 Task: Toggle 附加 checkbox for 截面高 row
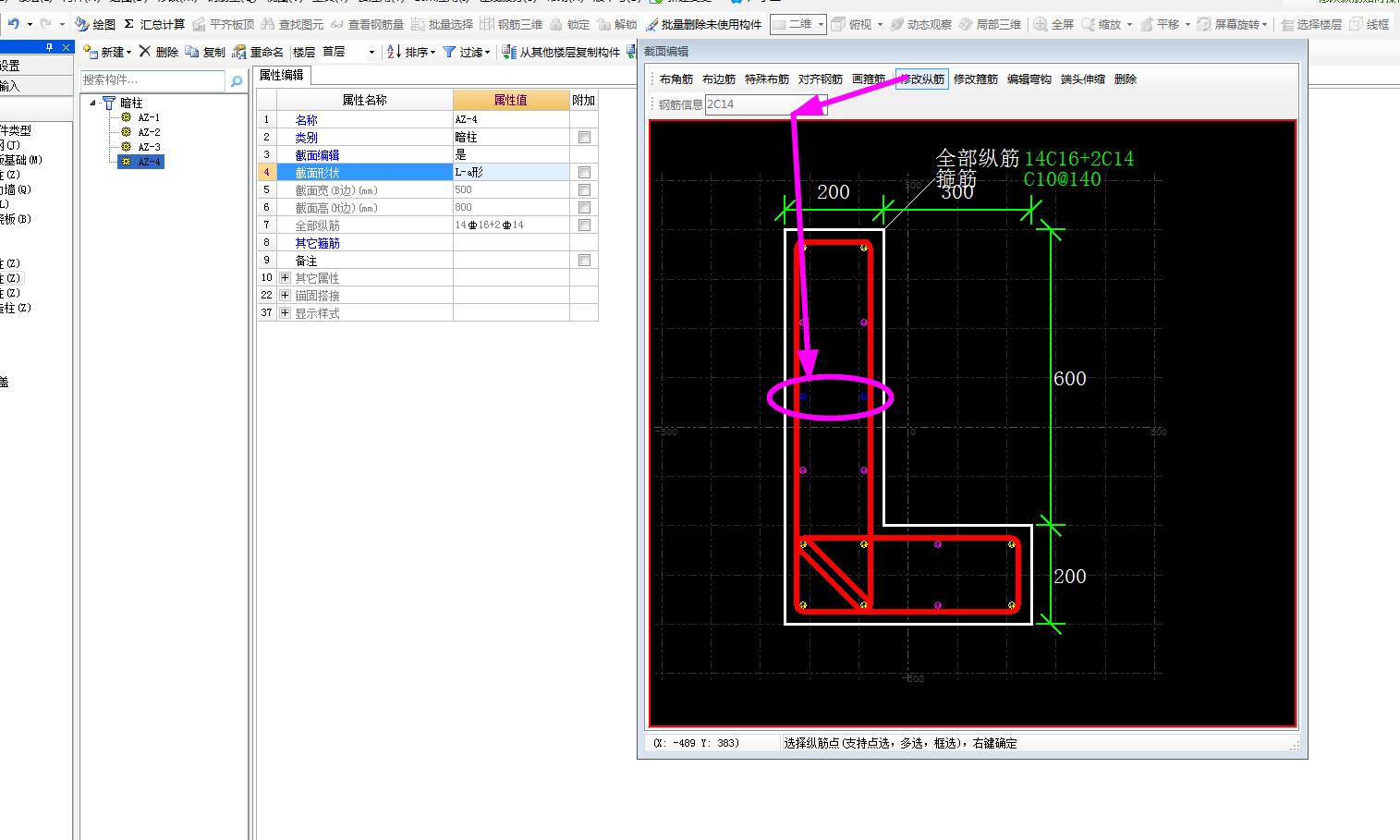pos(584,207)
